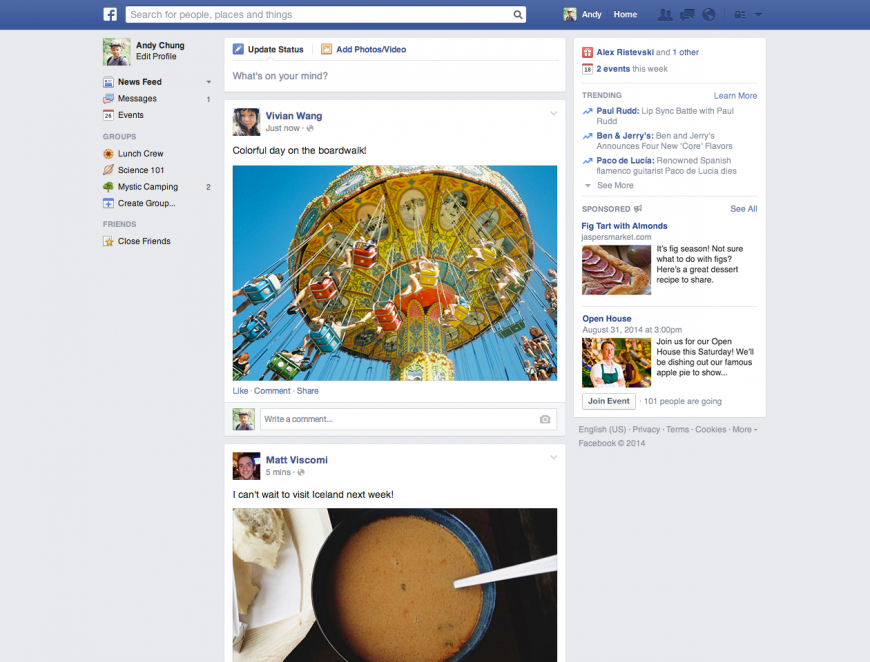This screenshot has height=662, width=870.
Task: Click the search for people, places field
Action: 326,14
